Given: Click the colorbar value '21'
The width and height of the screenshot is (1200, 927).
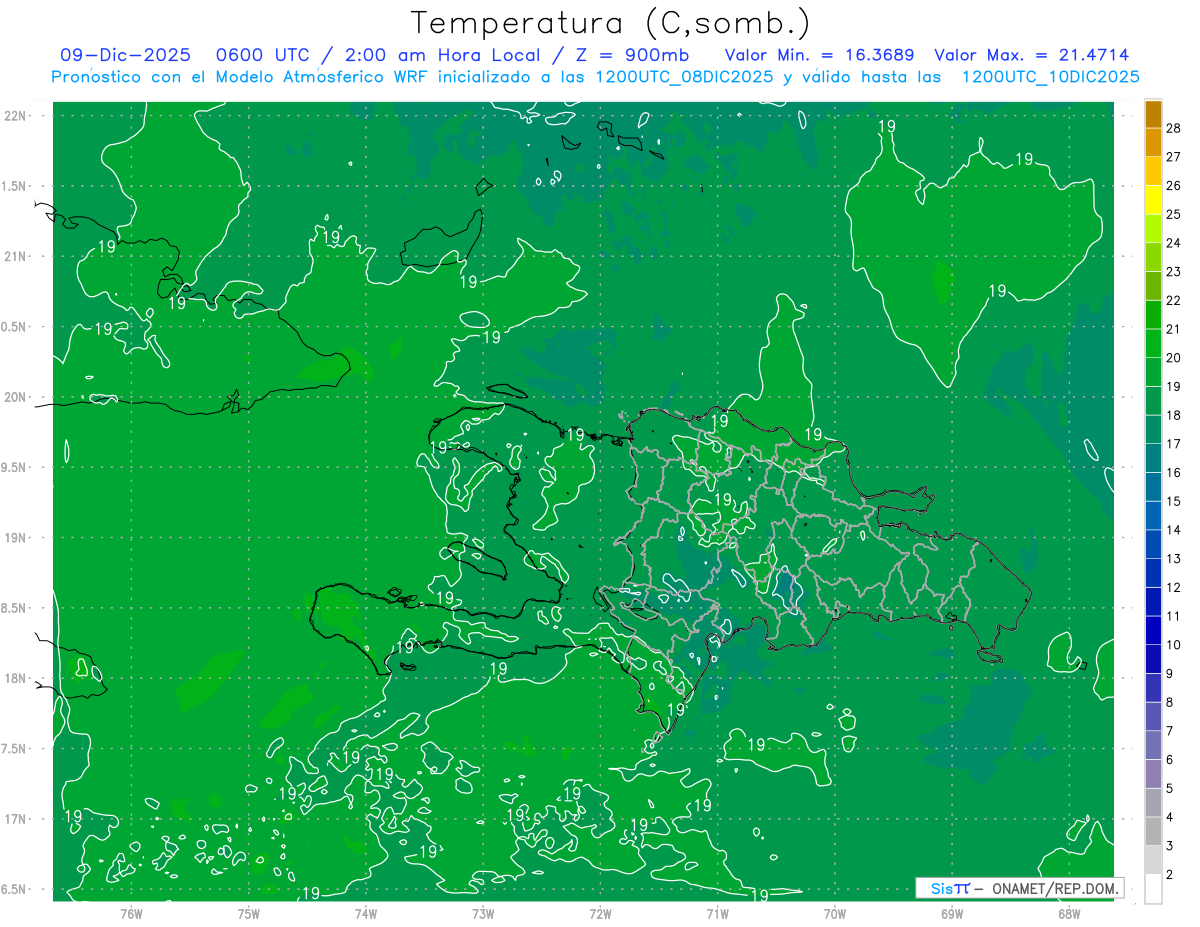Looking at the screenshot, I should pyautogui.click(x=1174, y=329).
